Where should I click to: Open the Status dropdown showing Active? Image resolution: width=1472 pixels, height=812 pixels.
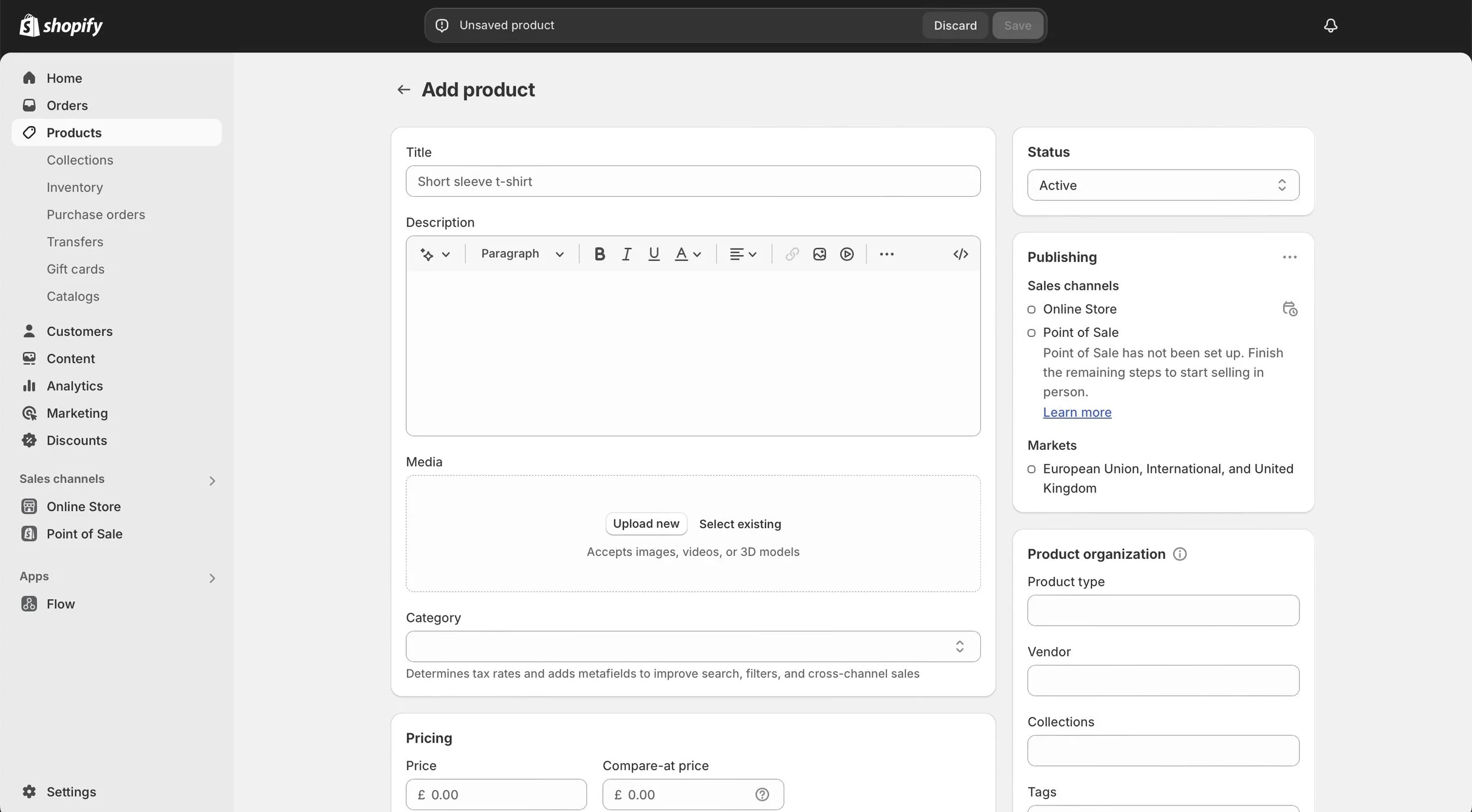[x=1163, y=185]
